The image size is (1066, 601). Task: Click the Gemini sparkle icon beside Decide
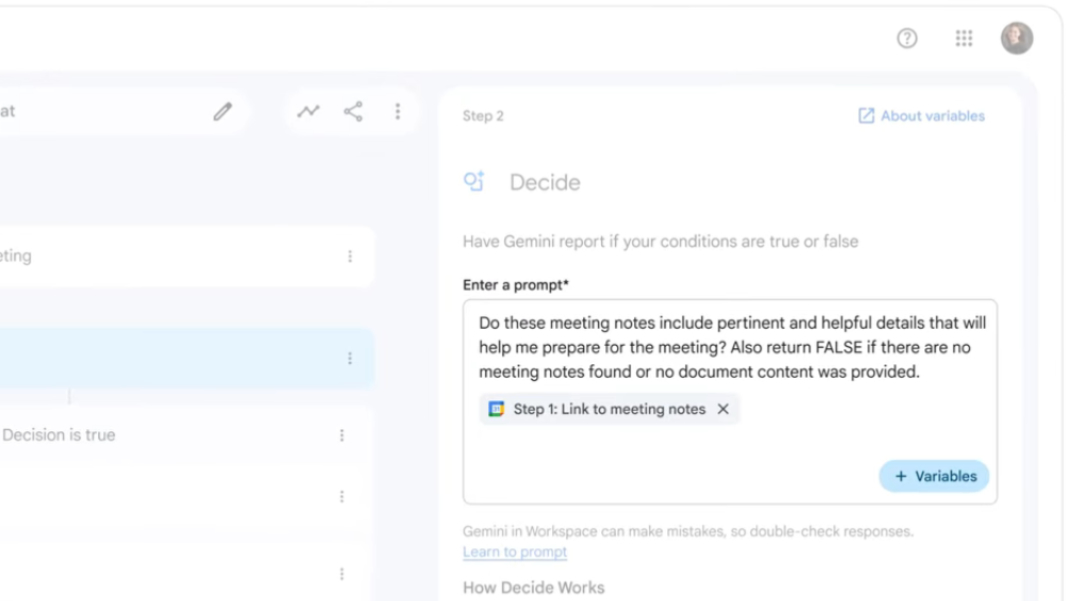[474, 182]
